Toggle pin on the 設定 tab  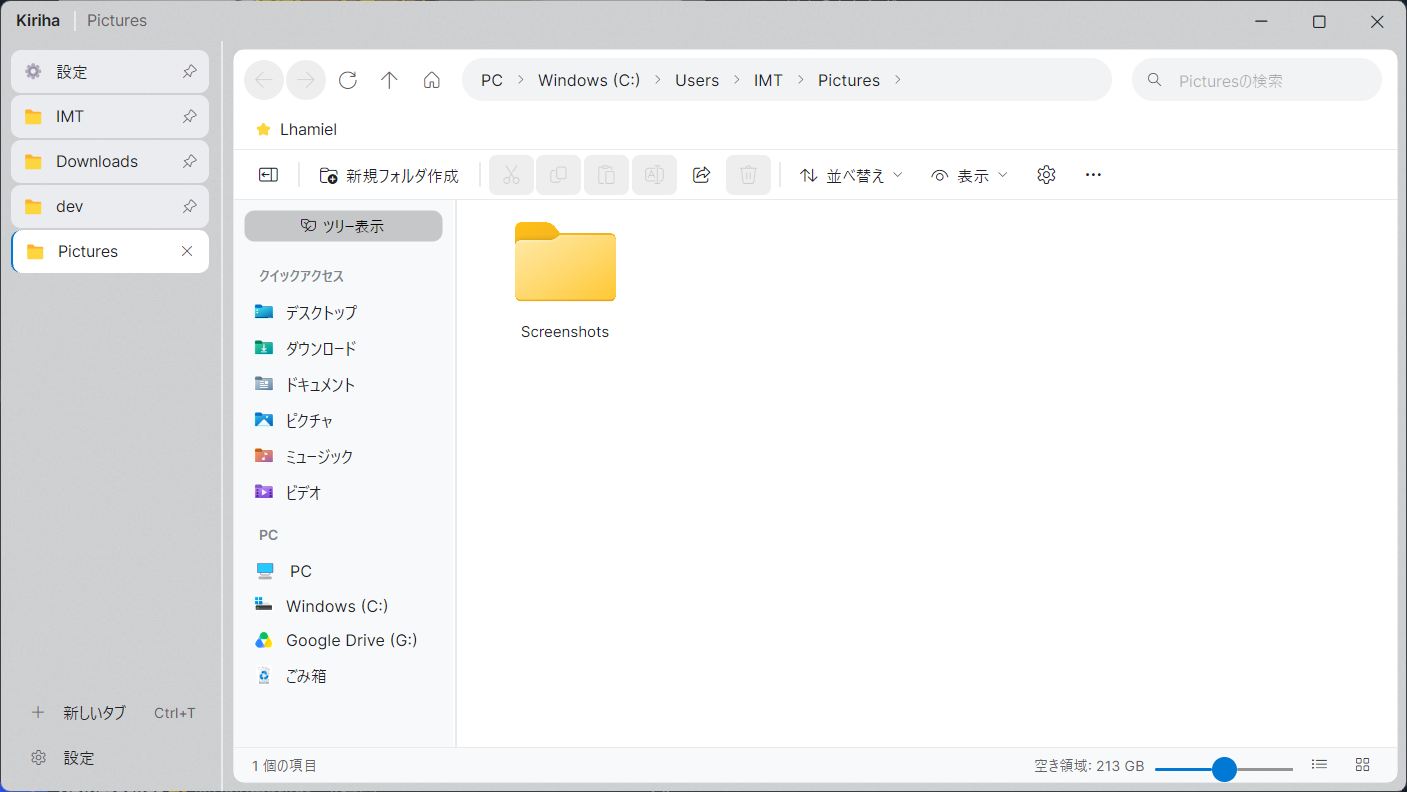(189, 72)
